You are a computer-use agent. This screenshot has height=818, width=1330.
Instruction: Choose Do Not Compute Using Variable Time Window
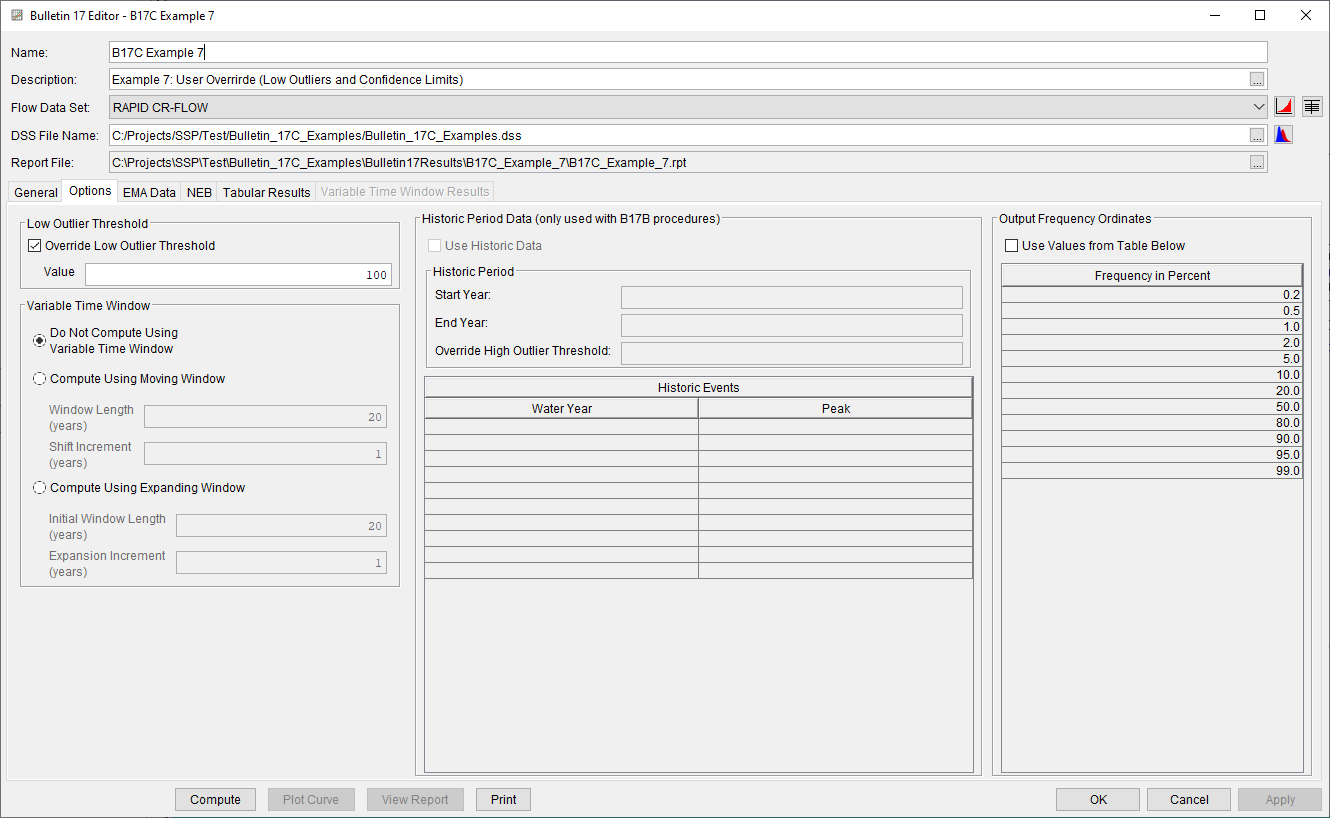[x=39, y=340]
